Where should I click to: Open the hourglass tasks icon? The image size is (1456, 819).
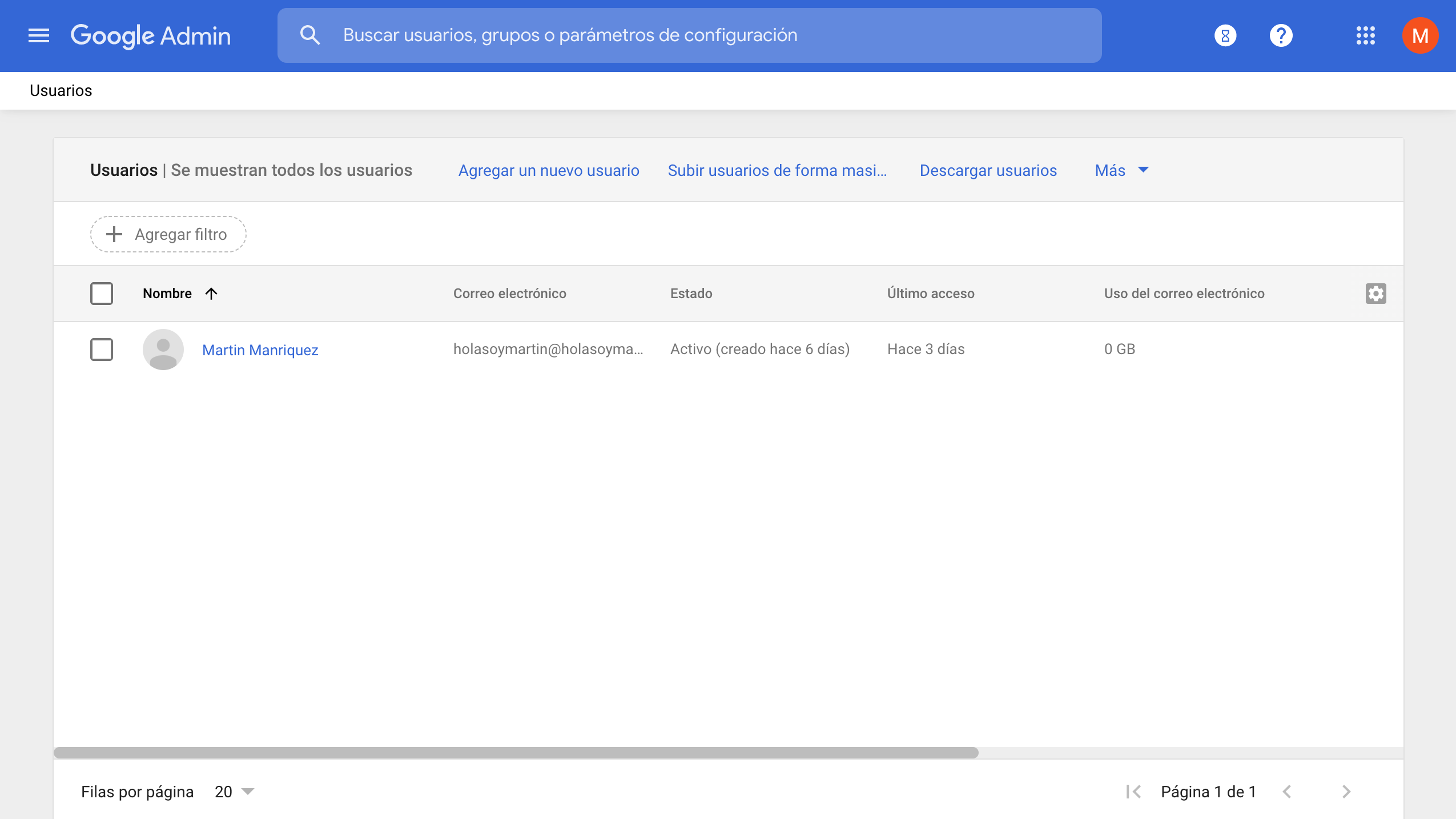[x=1225, y=36]
